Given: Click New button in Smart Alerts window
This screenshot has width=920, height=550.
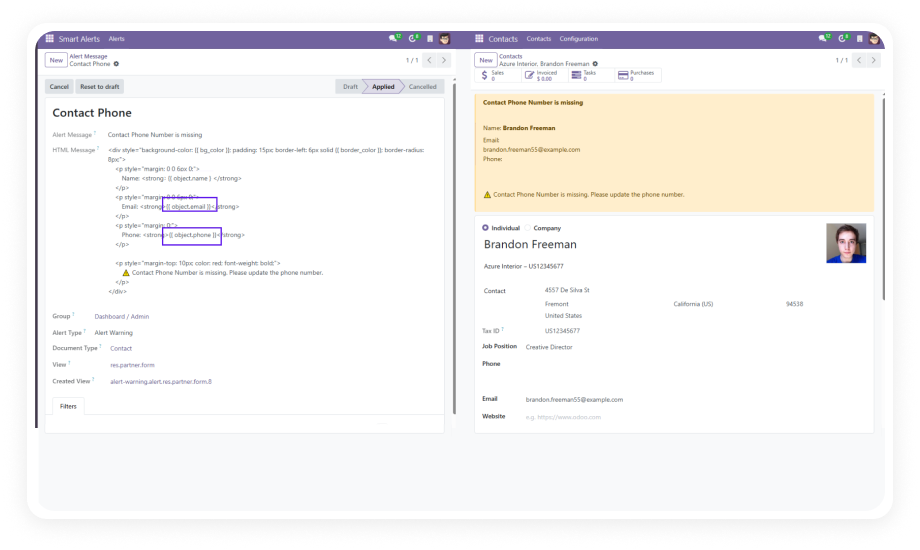Looking at the screenshot, I should (56, 60).
